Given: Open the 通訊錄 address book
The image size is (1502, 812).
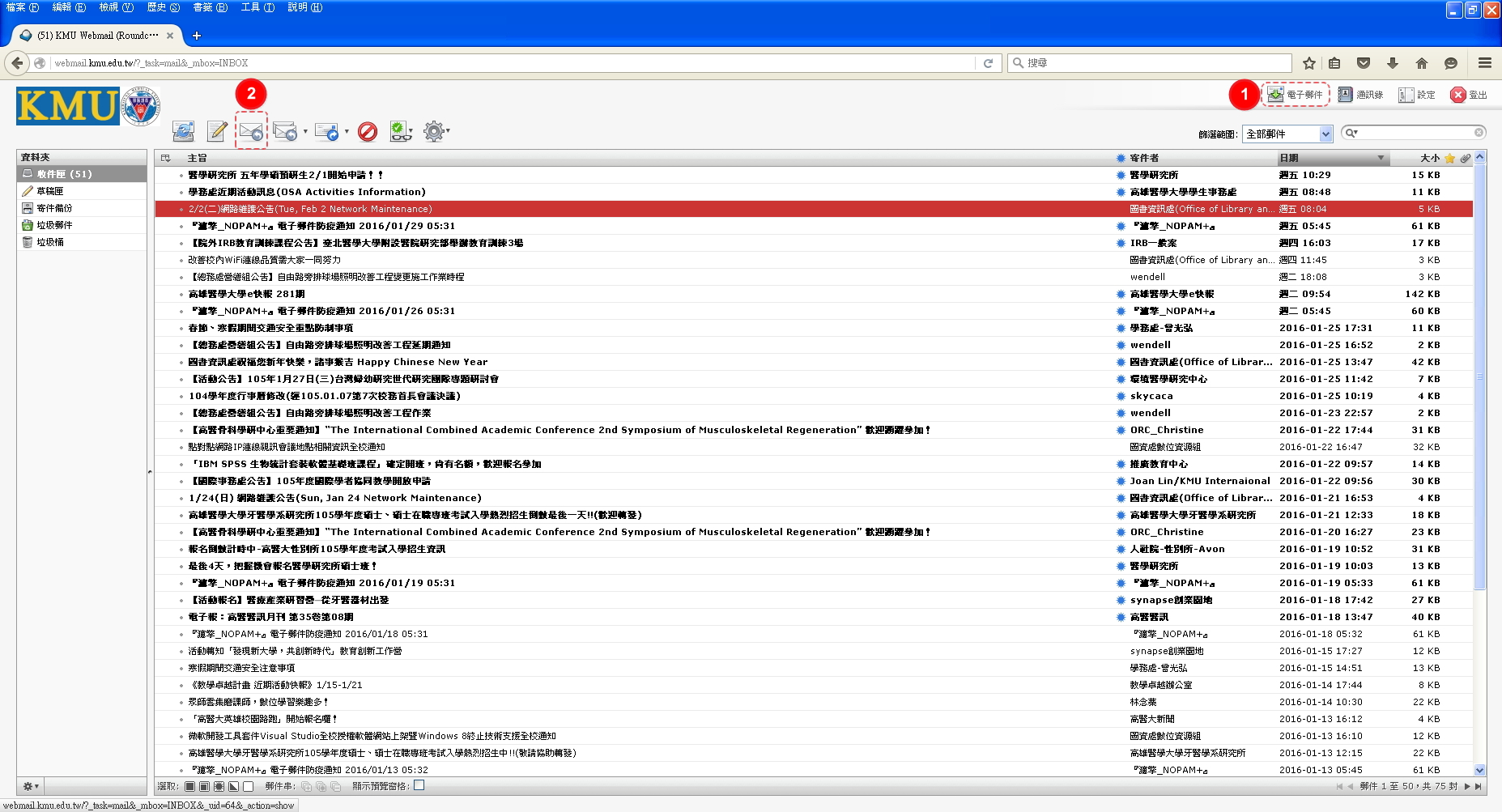Looking at the screenshot, I should (1360, 95).
